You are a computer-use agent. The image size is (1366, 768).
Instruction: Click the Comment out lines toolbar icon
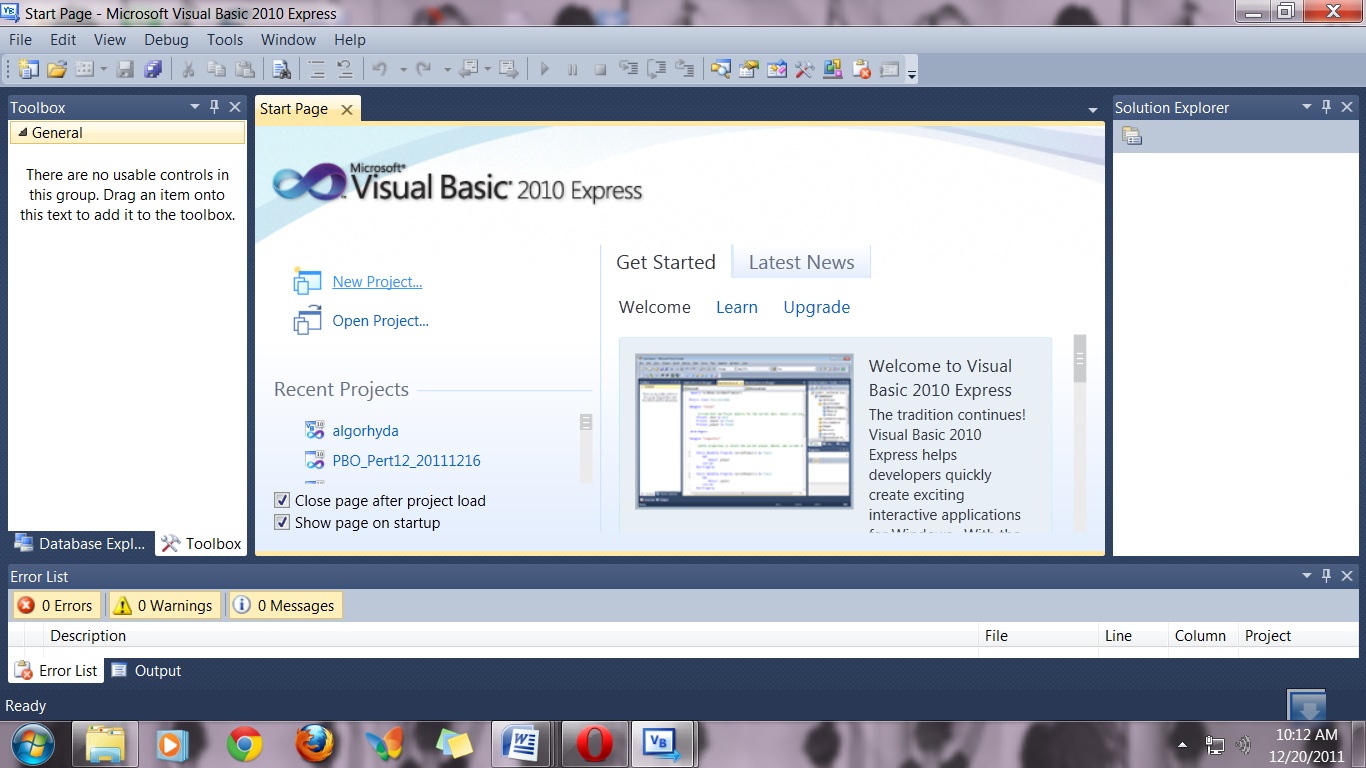316,69
